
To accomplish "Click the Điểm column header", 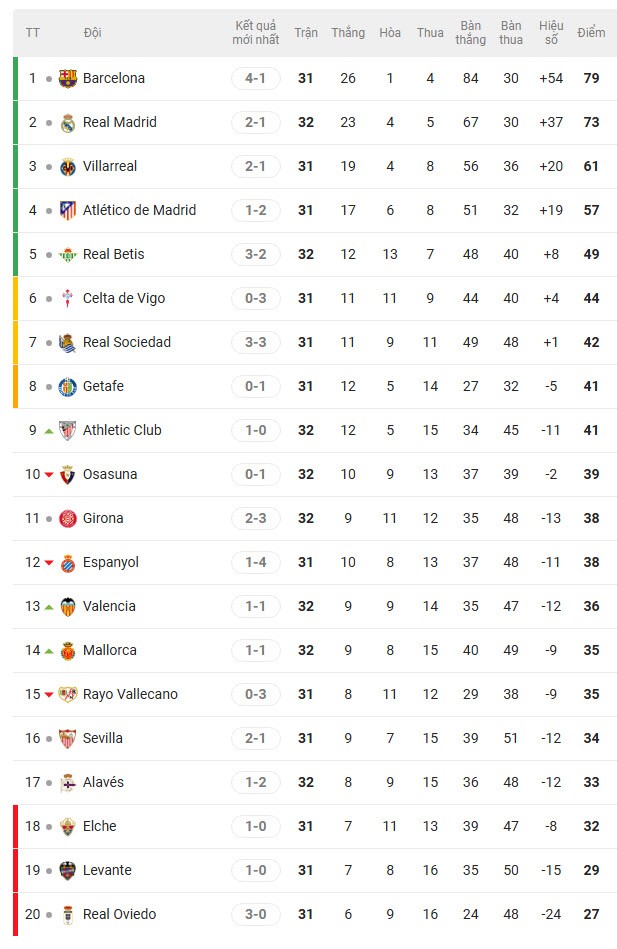I will (591, 33).
